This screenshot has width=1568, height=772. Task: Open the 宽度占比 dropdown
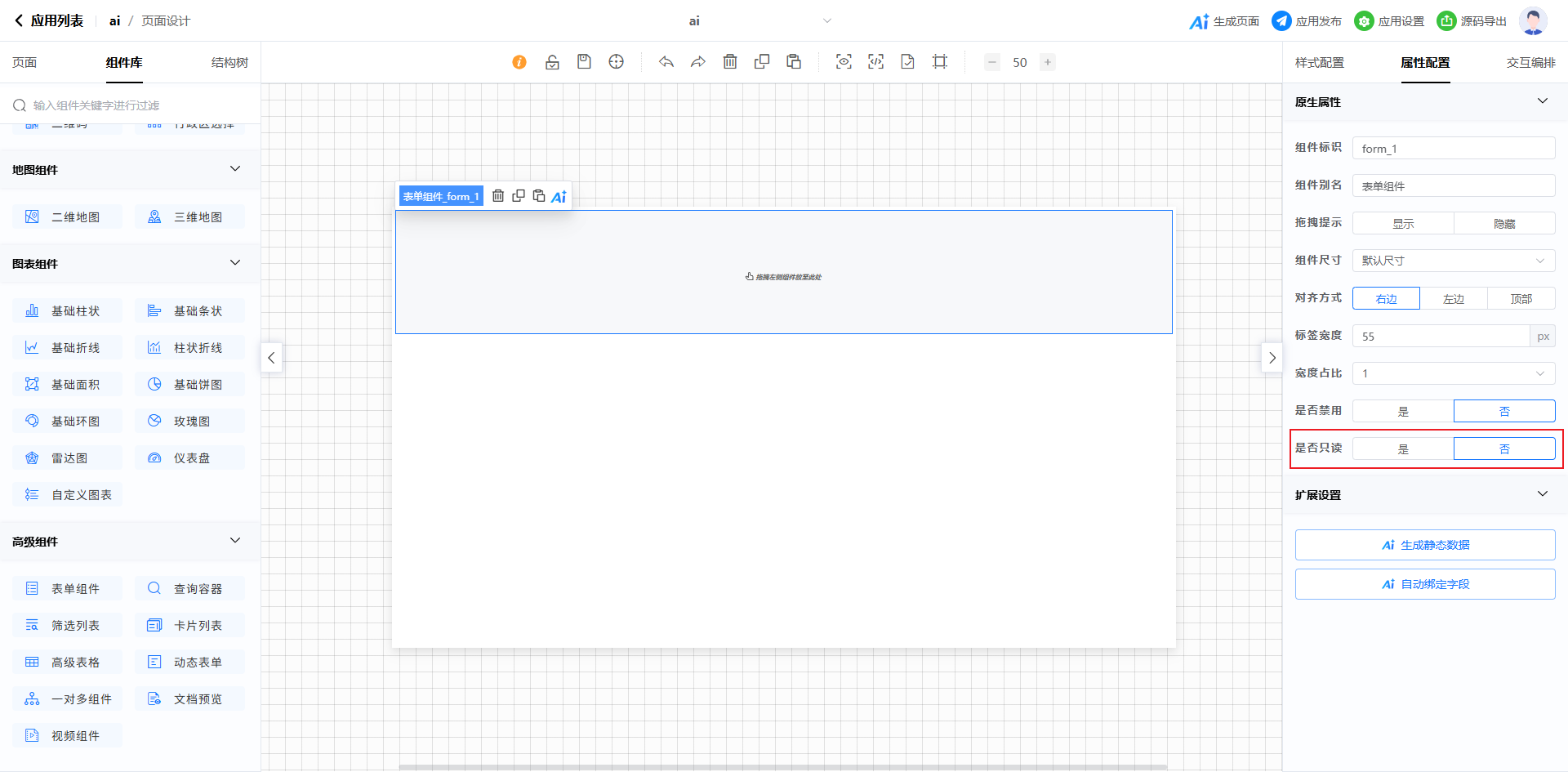pyautogui.click(x=1454, y=373)
